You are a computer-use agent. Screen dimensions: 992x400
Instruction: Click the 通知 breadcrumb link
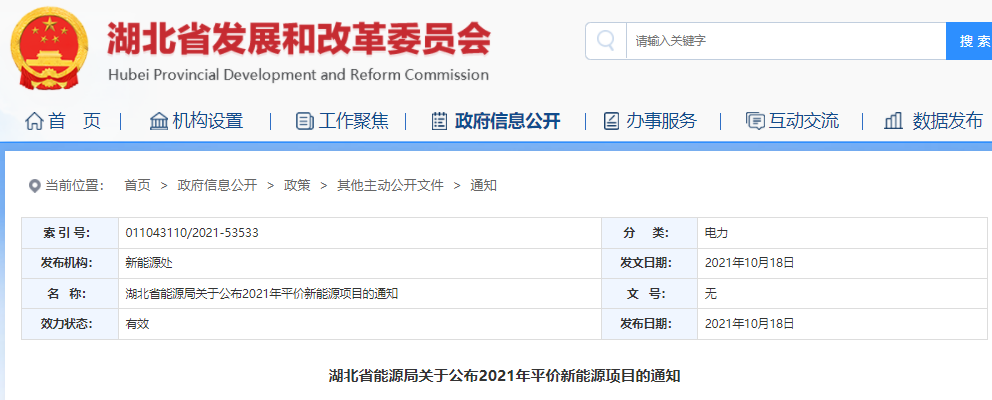coord(483,185)
